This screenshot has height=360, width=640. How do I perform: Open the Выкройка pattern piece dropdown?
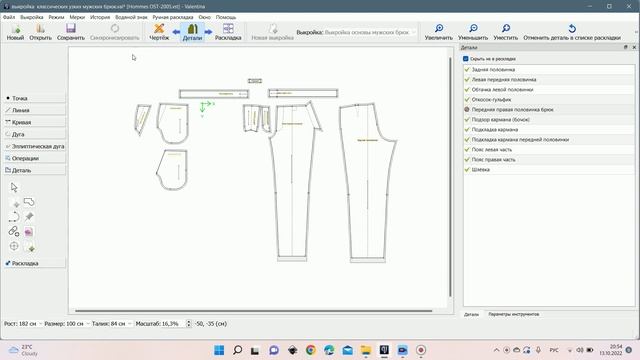(x=371, y=32)
